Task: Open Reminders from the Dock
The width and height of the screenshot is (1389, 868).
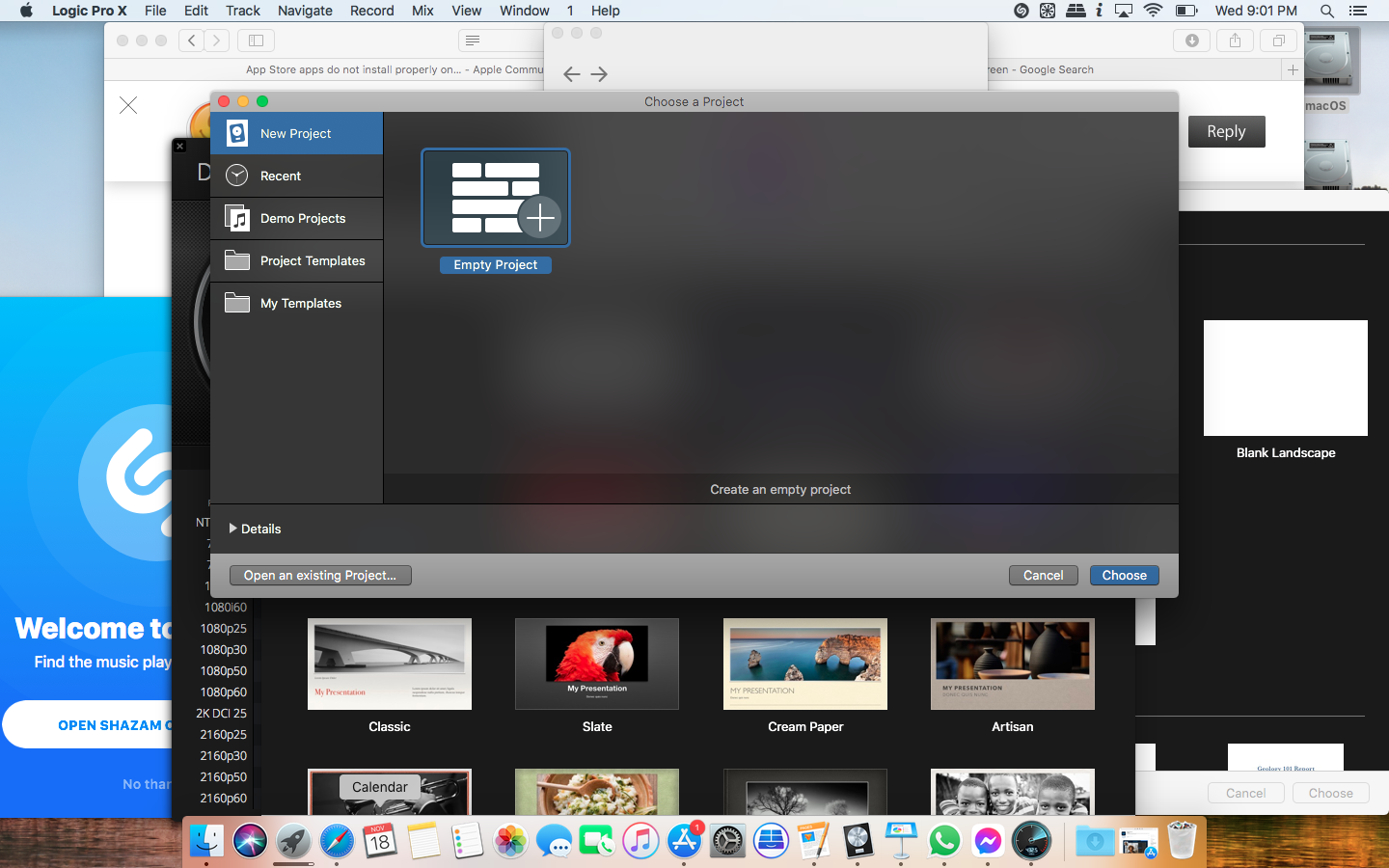Action: point(467,841)
